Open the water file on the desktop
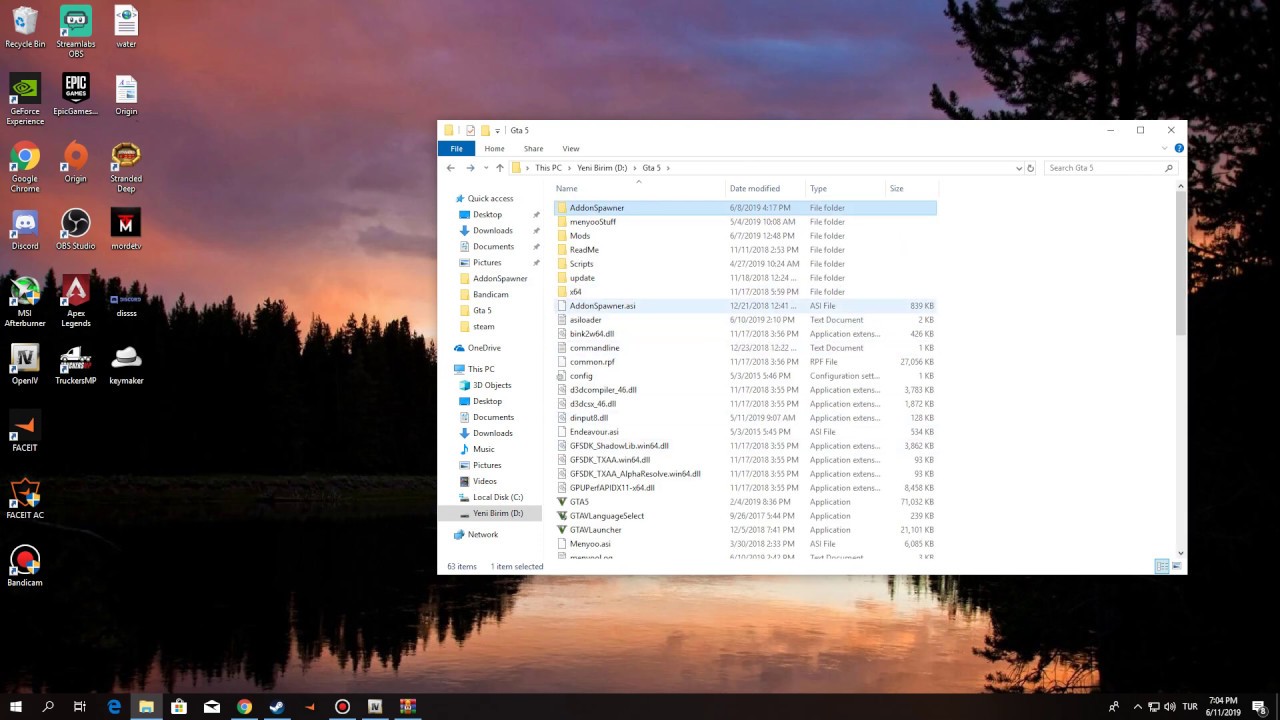Viewport: 1280px width, 720px height. click(x=126, y=27)
